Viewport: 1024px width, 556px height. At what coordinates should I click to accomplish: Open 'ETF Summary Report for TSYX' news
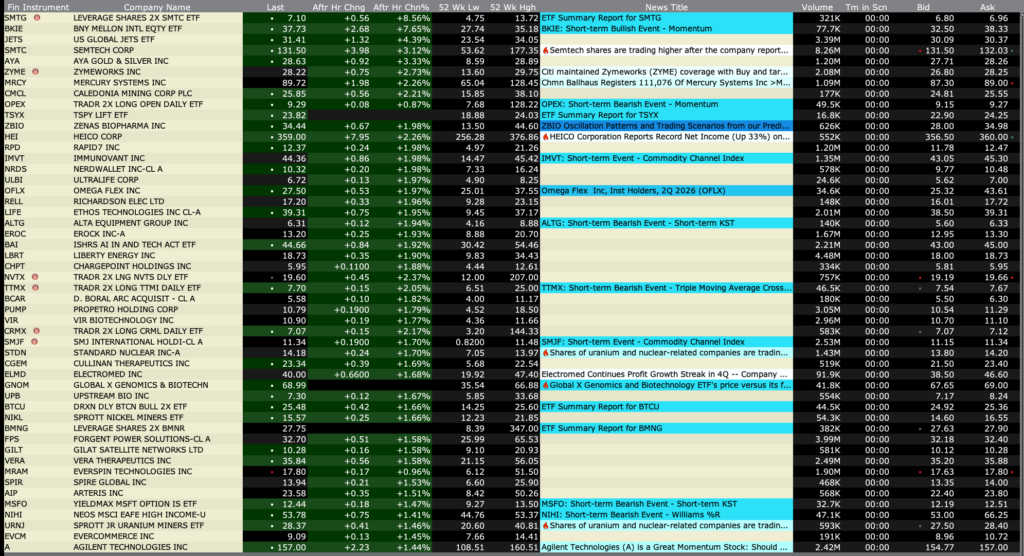(x=600, y=115)
